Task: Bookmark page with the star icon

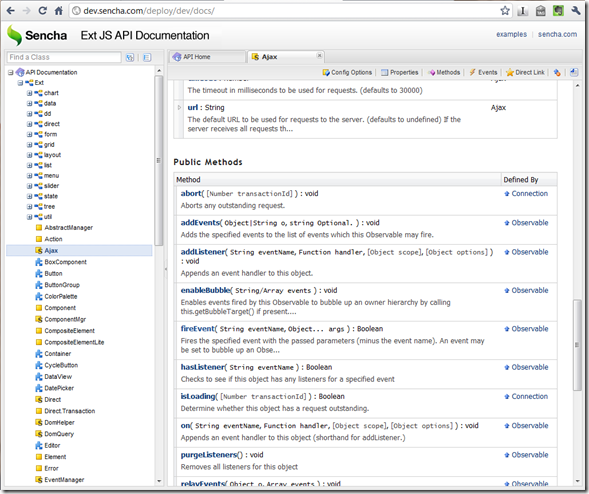Action: 505,11
